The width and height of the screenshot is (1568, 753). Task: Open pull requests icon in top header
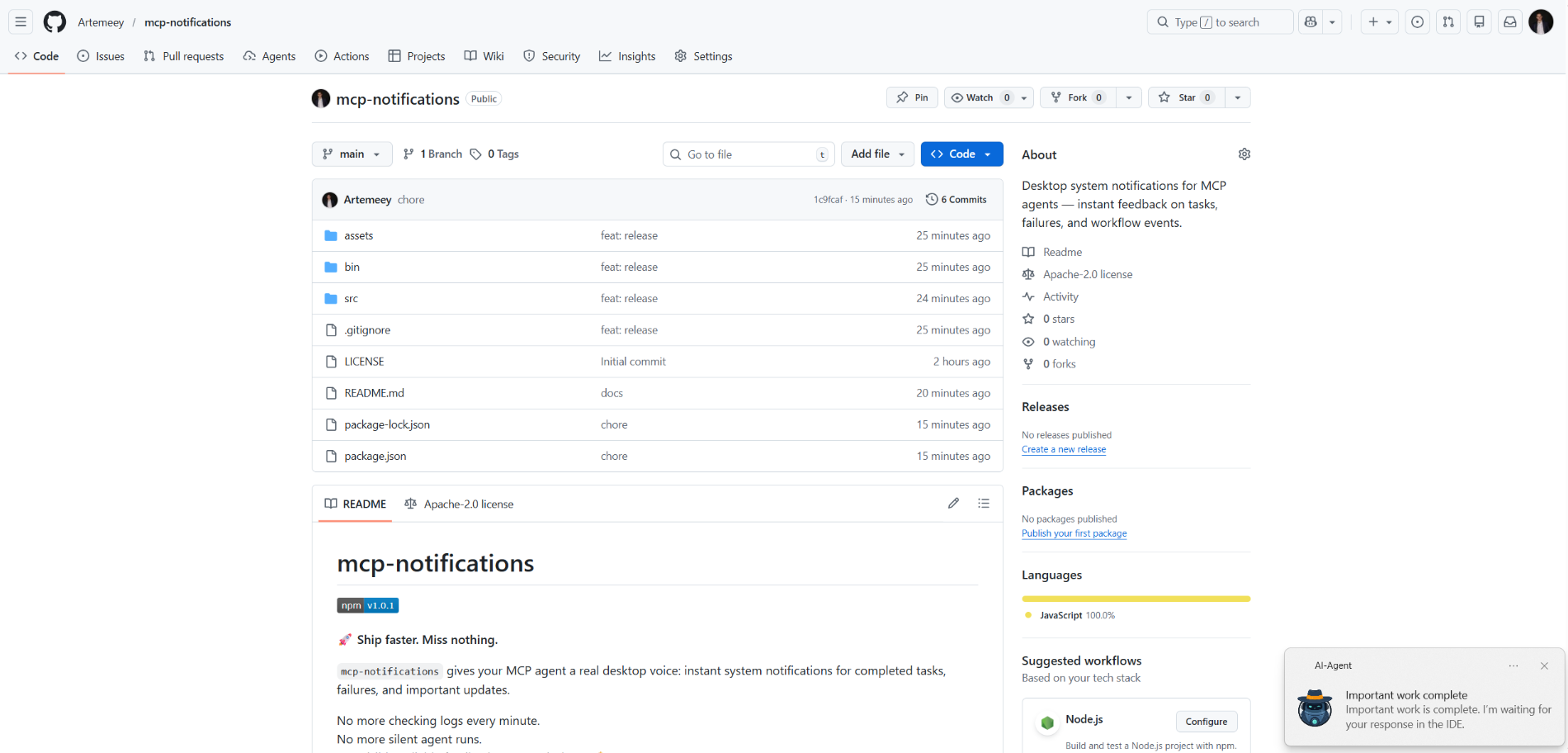1448,22
